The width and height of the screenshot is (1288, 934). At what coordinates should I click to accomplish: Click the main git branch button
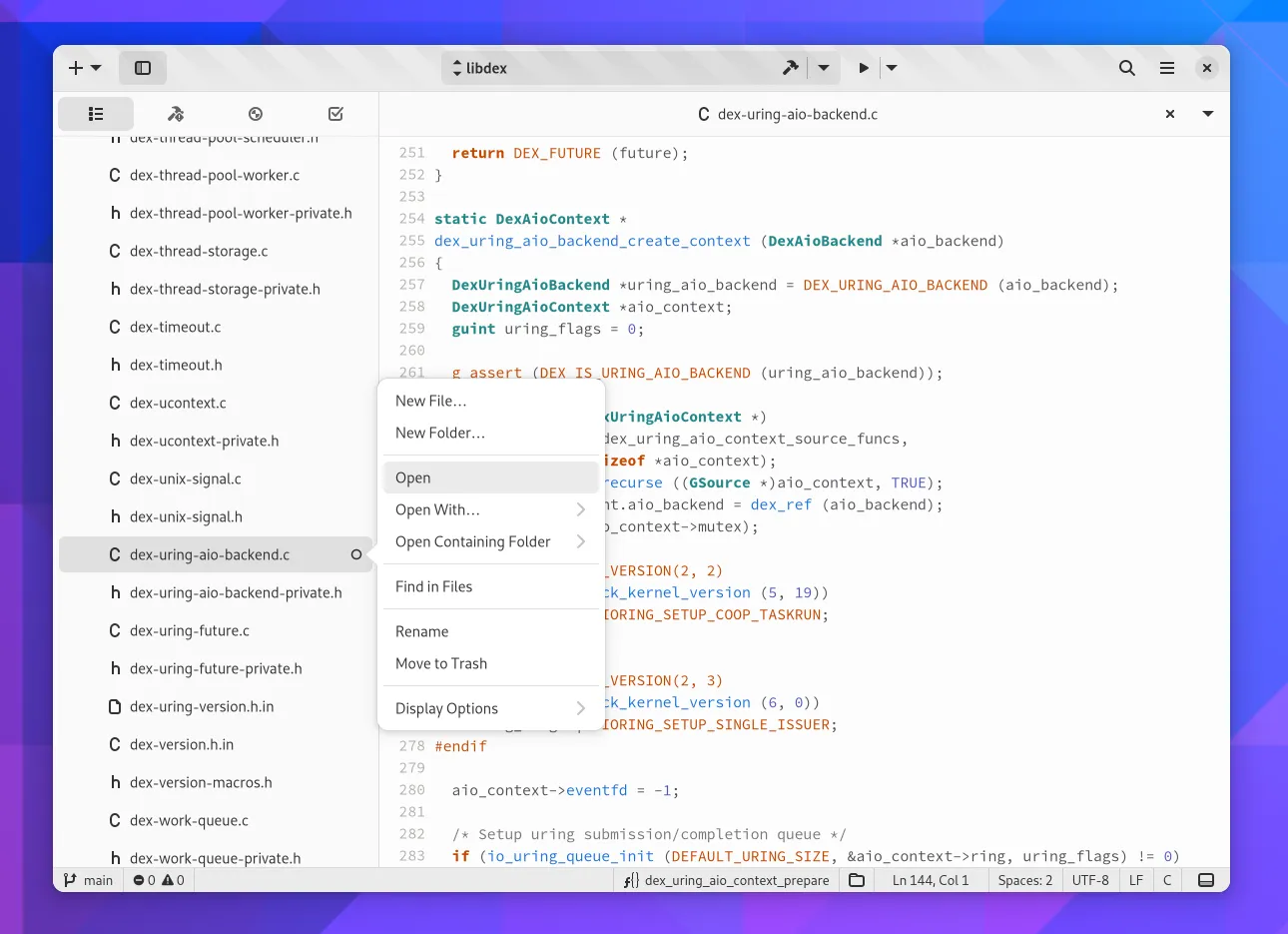[x=89, y=880]
